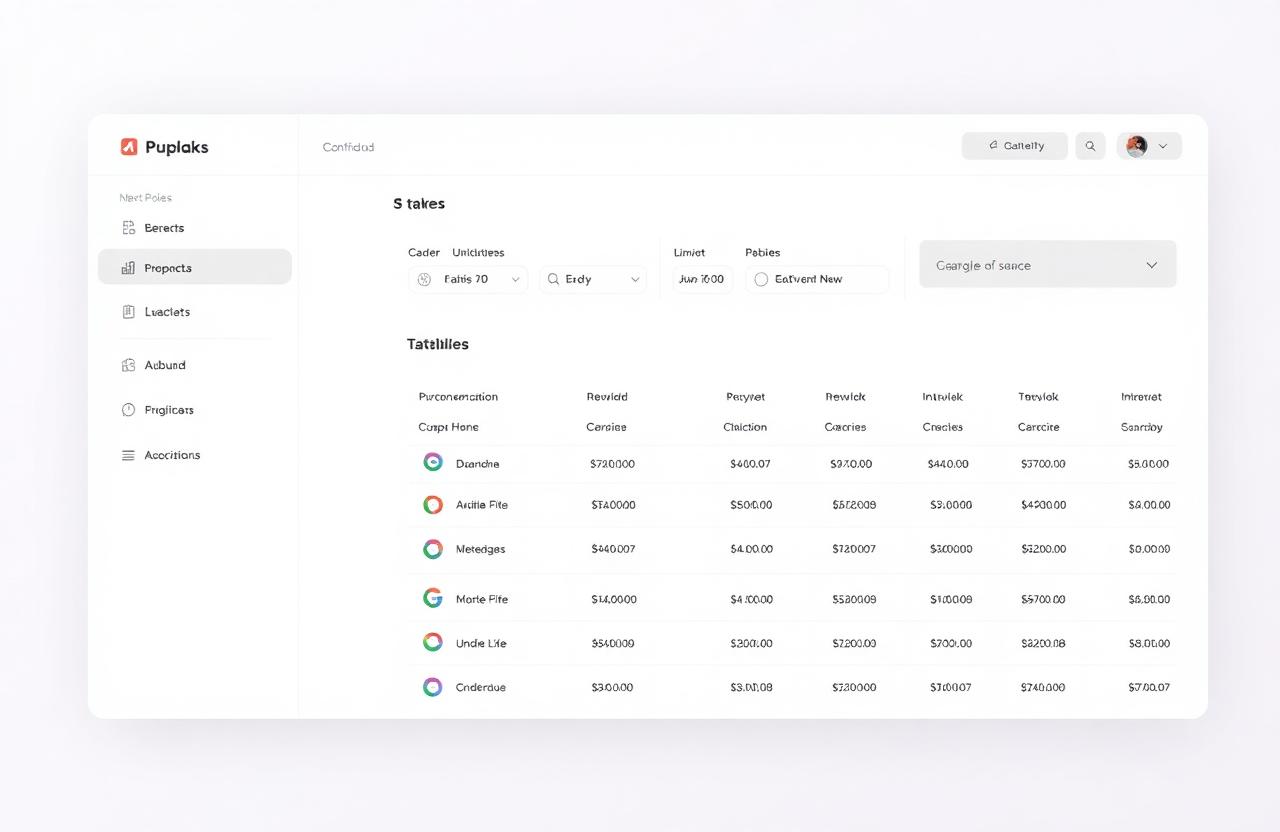Click the Aritle Fite row logo icon
This screenshot has height=832, width=1280.
[x=432, y=505]
